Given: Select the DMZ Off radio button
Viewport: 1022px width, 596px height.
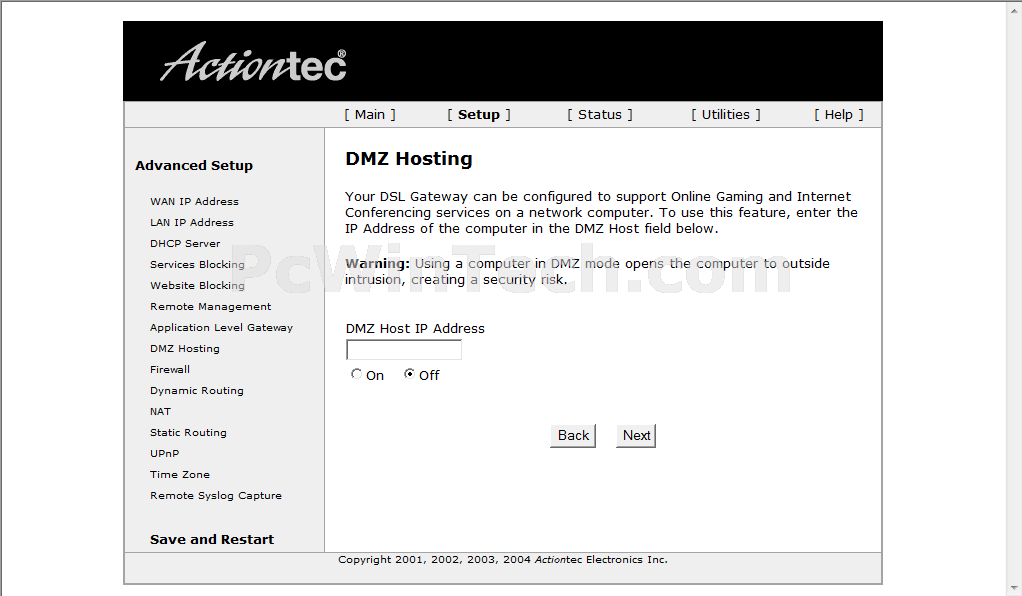Looking at the screenshot, I should click(x=409, y=374).
